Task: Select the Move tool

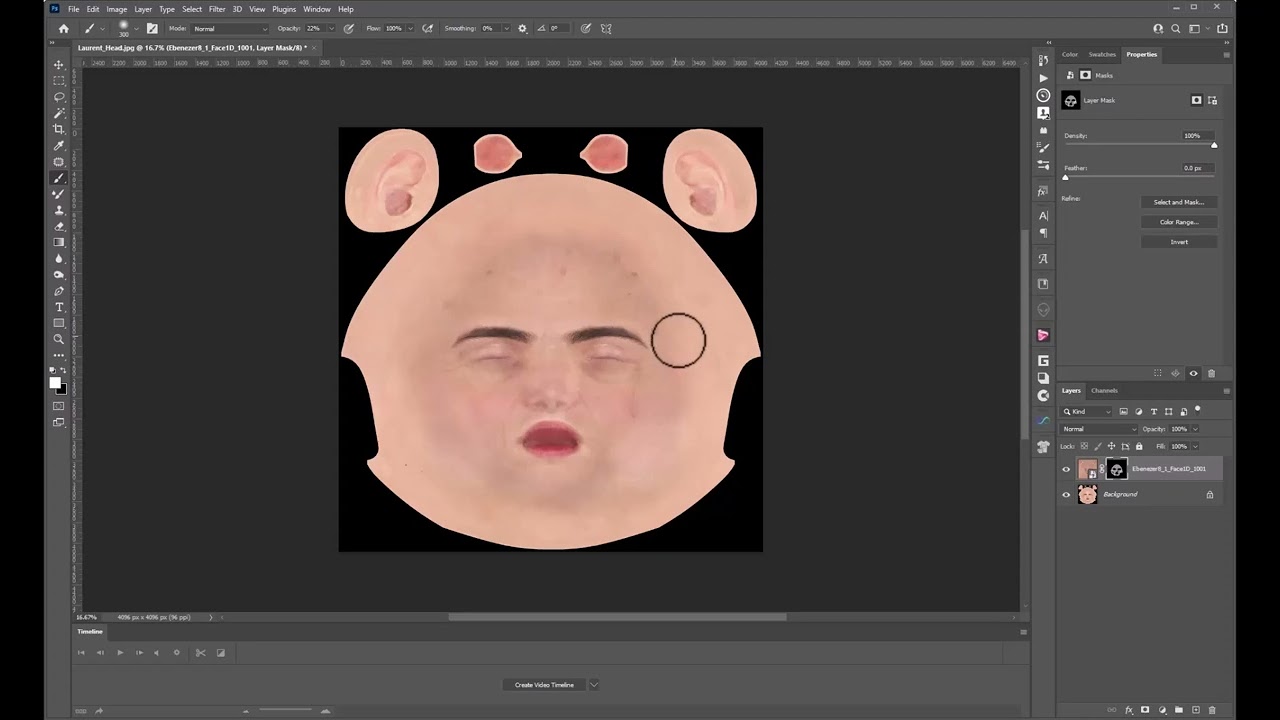Action: pos(59,64)
